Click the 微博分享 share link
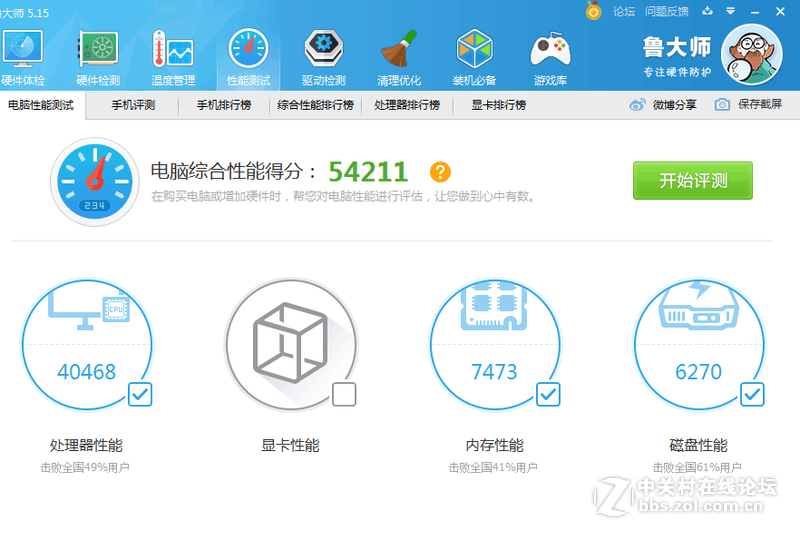800x540 pixels. pyautogui.click(x=663, y=105)
